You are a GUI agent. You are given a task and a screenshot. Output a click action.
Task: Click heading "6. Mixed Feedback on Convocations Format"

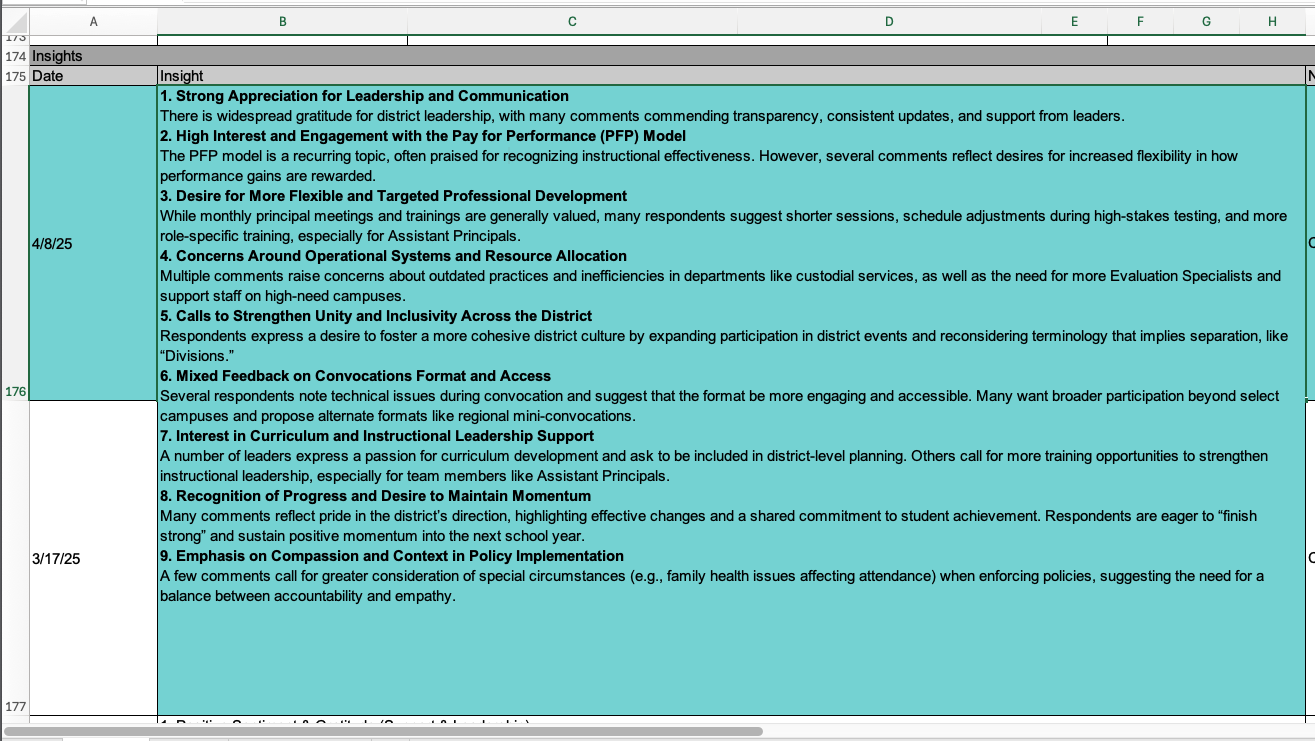click(x=355, y=376)
